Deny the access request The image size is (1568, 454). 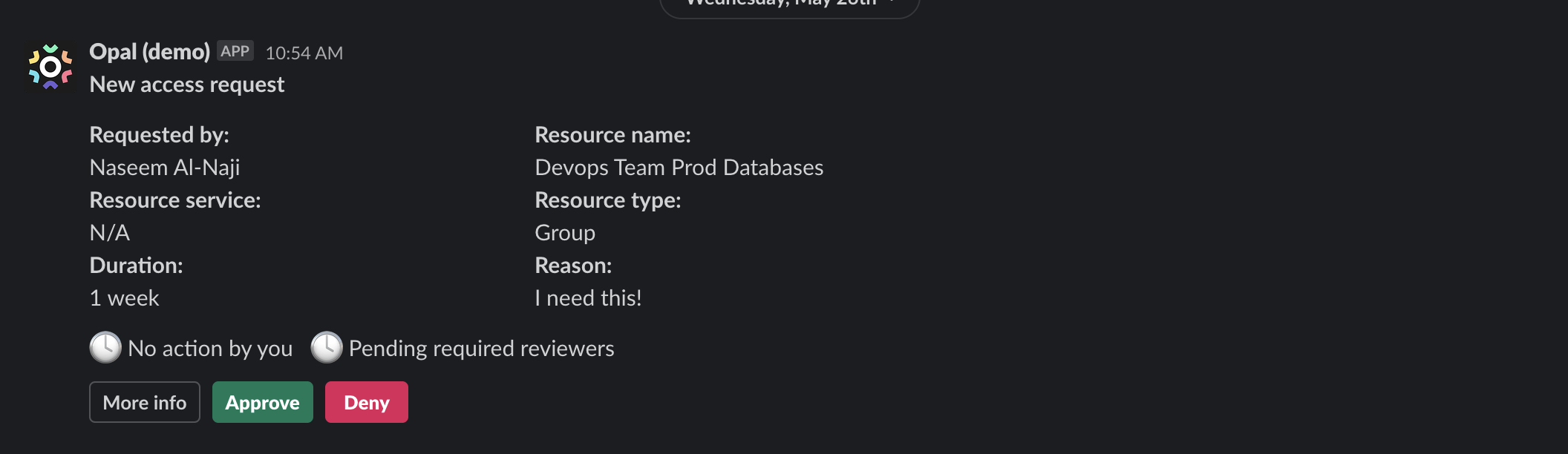point(367,402)
